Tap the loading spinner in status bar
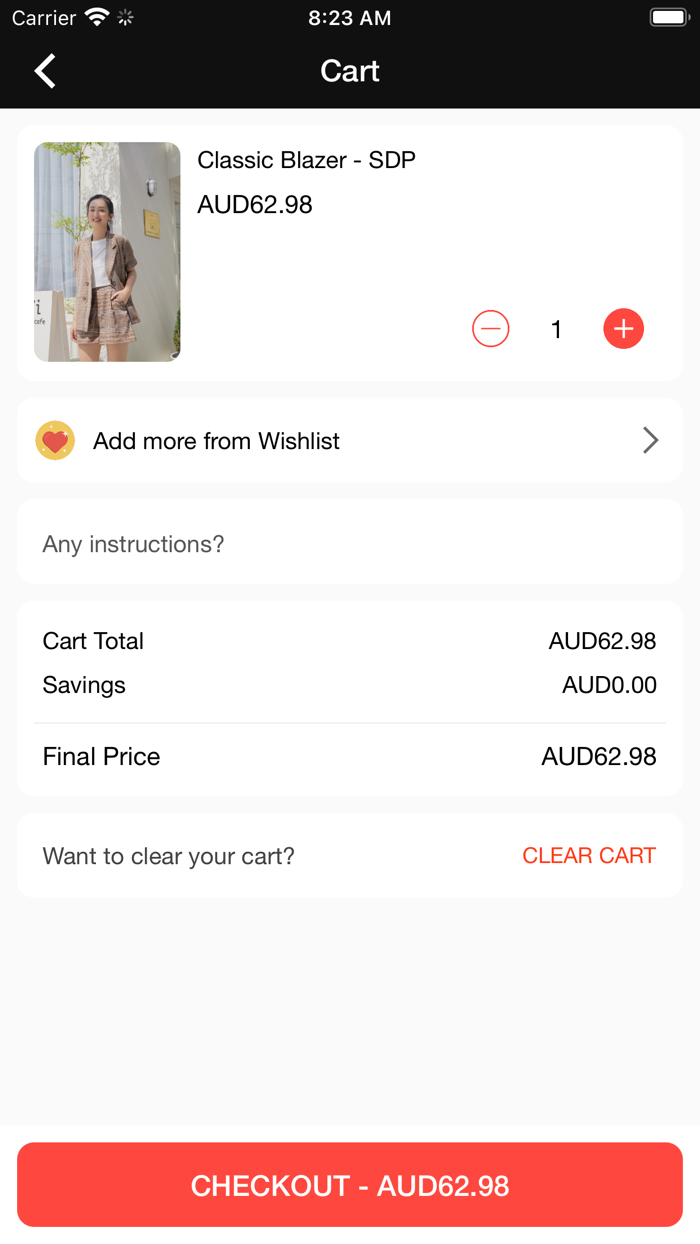This screenshot has width=700, height=1244. coord(125,17)
